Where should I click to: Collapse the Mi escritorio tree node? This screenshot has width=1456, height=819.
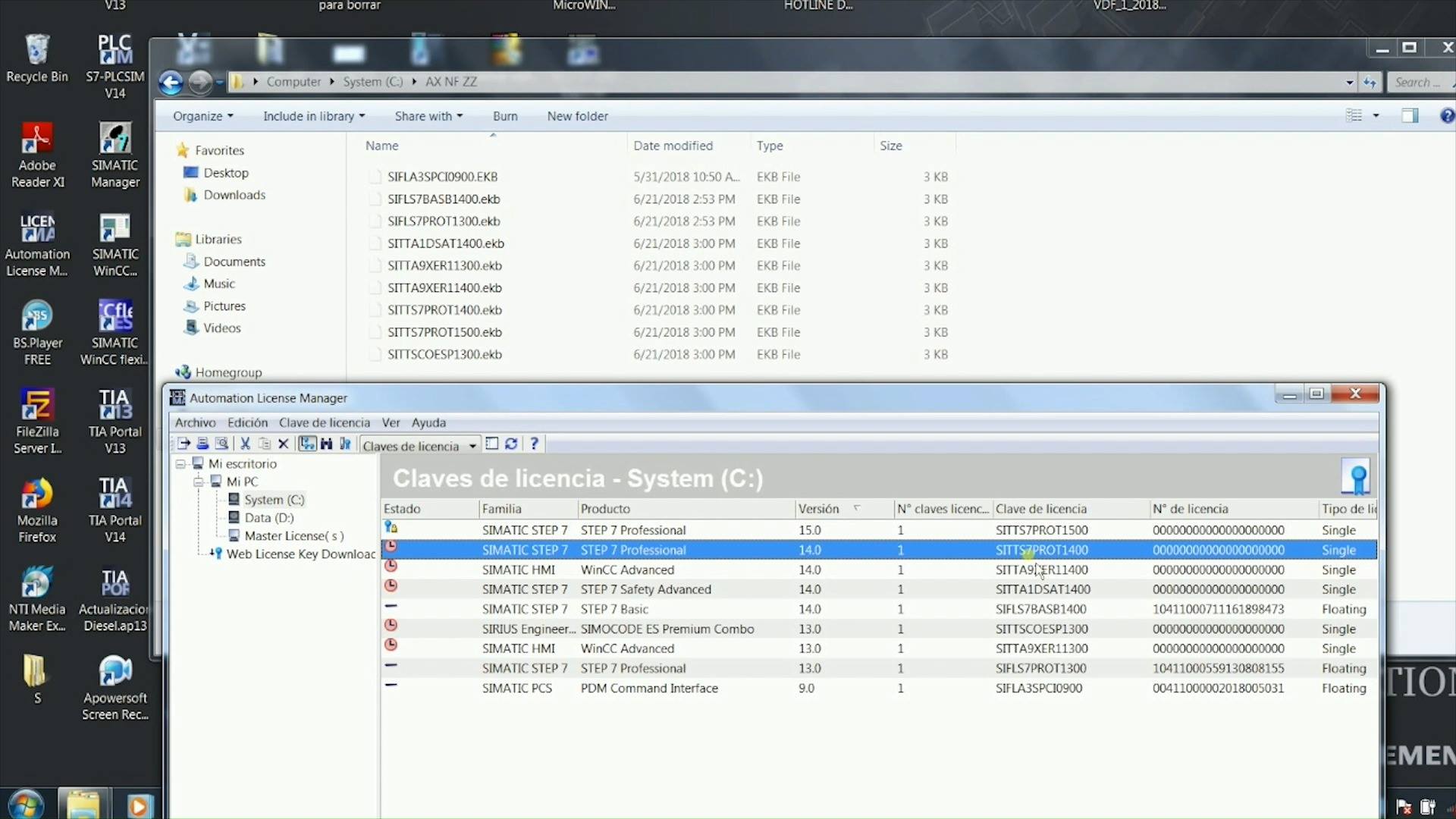(x=180, y=463)
